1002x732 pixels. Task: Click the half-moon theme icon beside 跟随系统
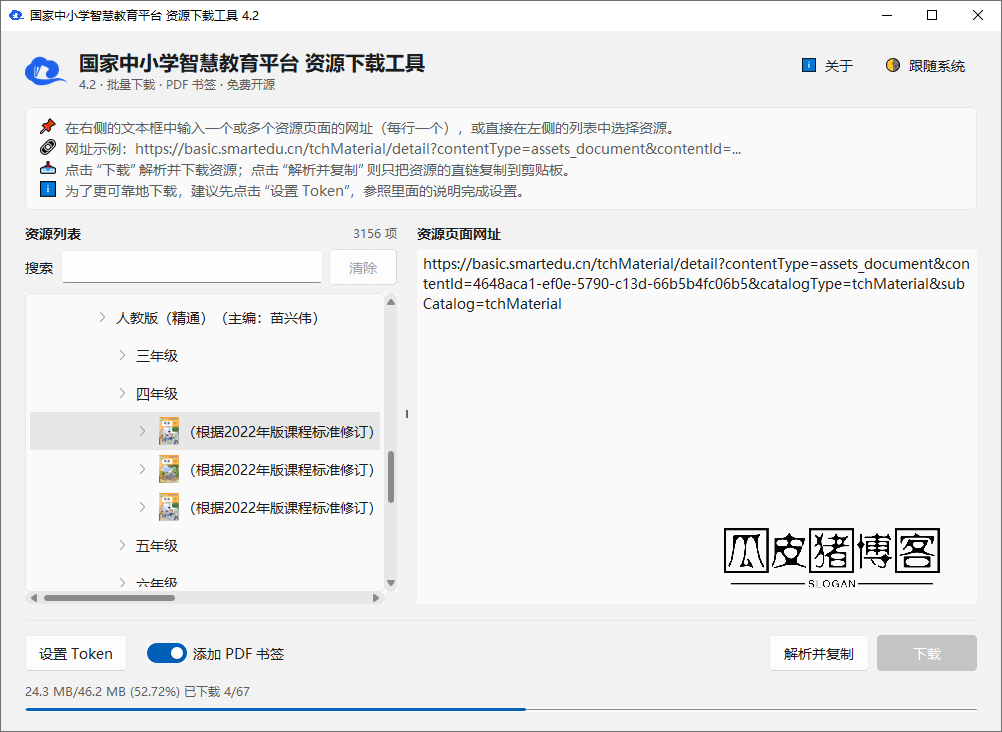coord(893,65)
